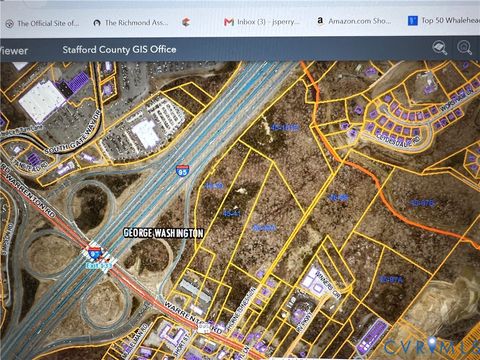Screen dimensions: 480x360
Task: Open 'The Official Site of...' bookmark
Action: (x=43, y=23)
